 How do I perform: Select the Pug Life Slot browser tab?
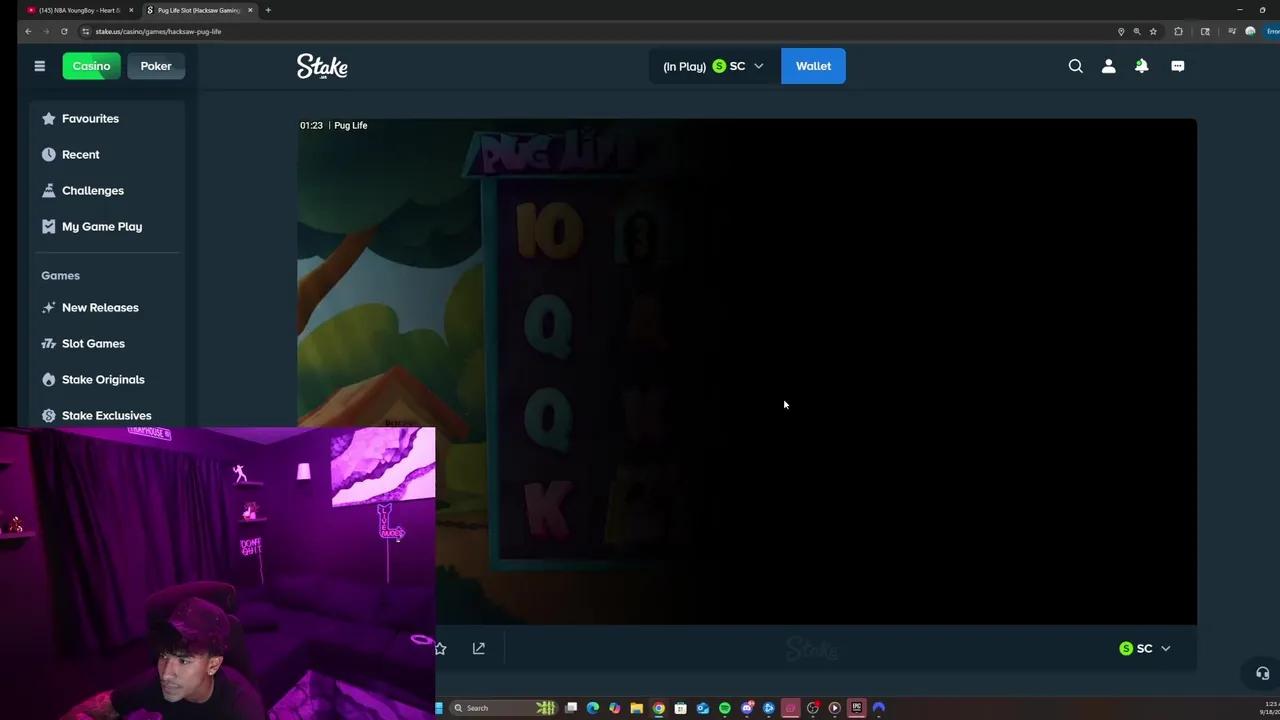tap(198, 10)
